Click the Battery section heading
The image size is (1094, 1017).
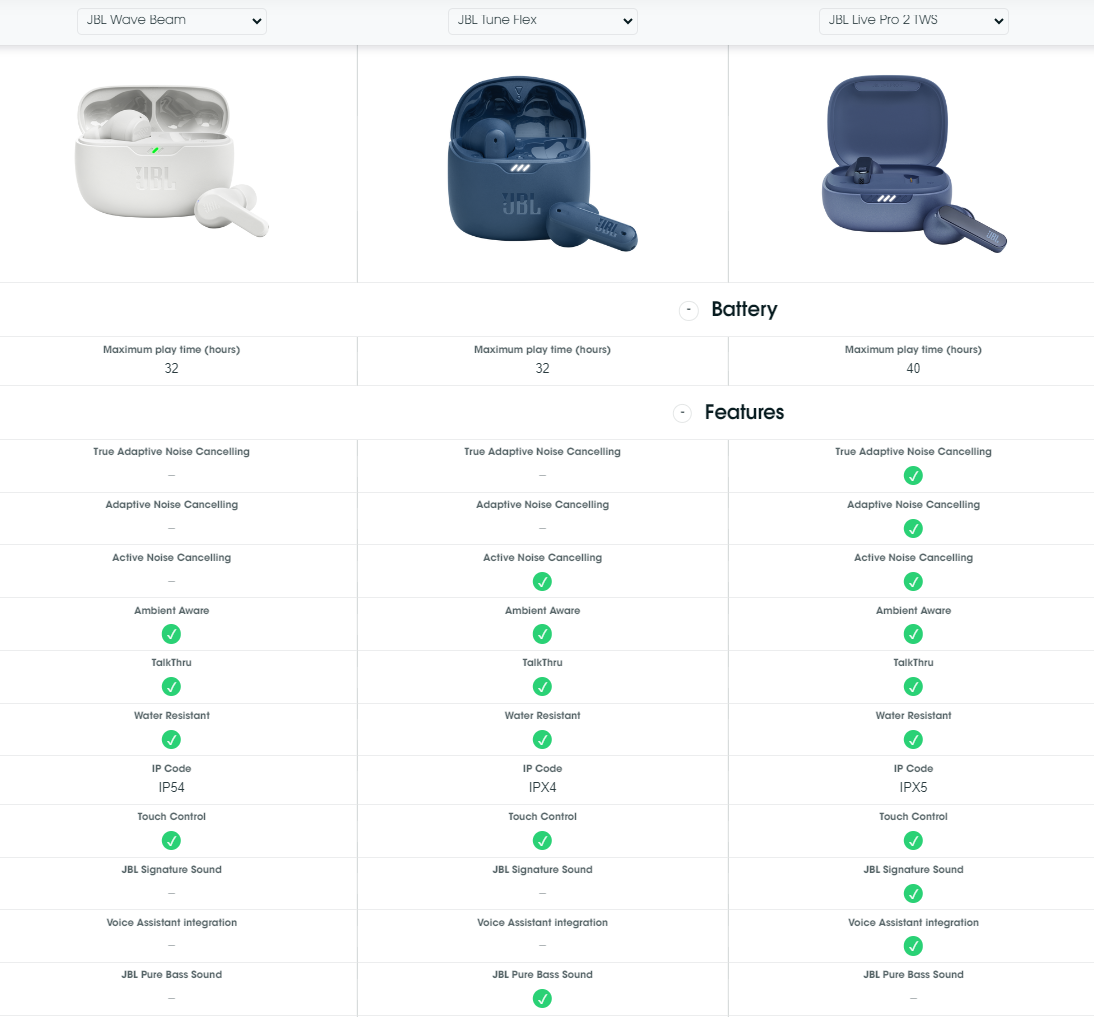[744, 310]
